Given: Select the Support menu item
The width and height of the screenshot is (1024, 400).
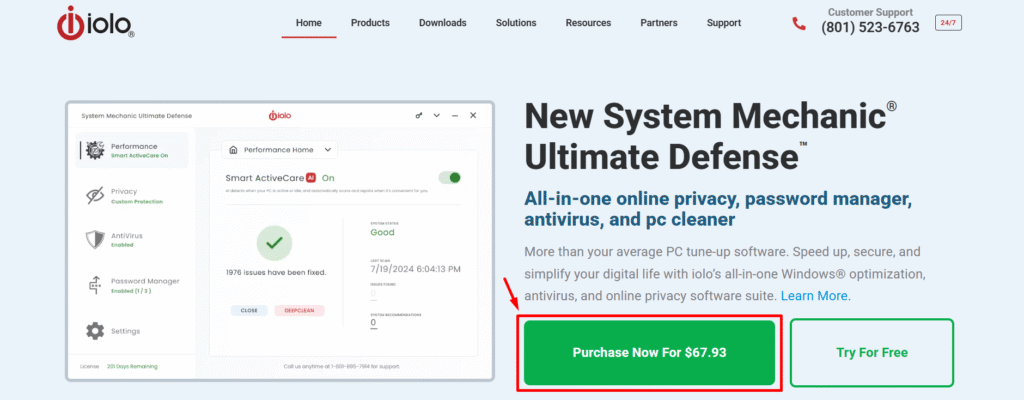Looking at the screenshot, I should [724, 23].
